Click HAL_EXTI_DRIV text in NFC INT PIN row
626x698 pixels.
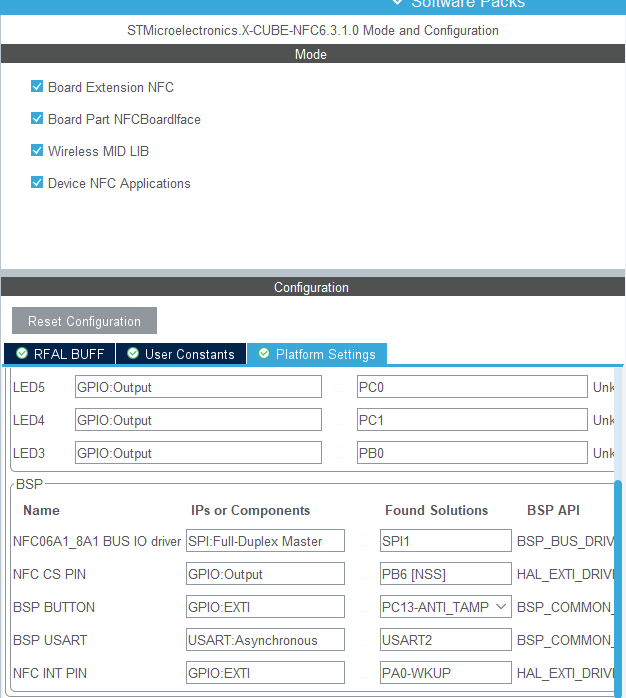click(565, 673)
